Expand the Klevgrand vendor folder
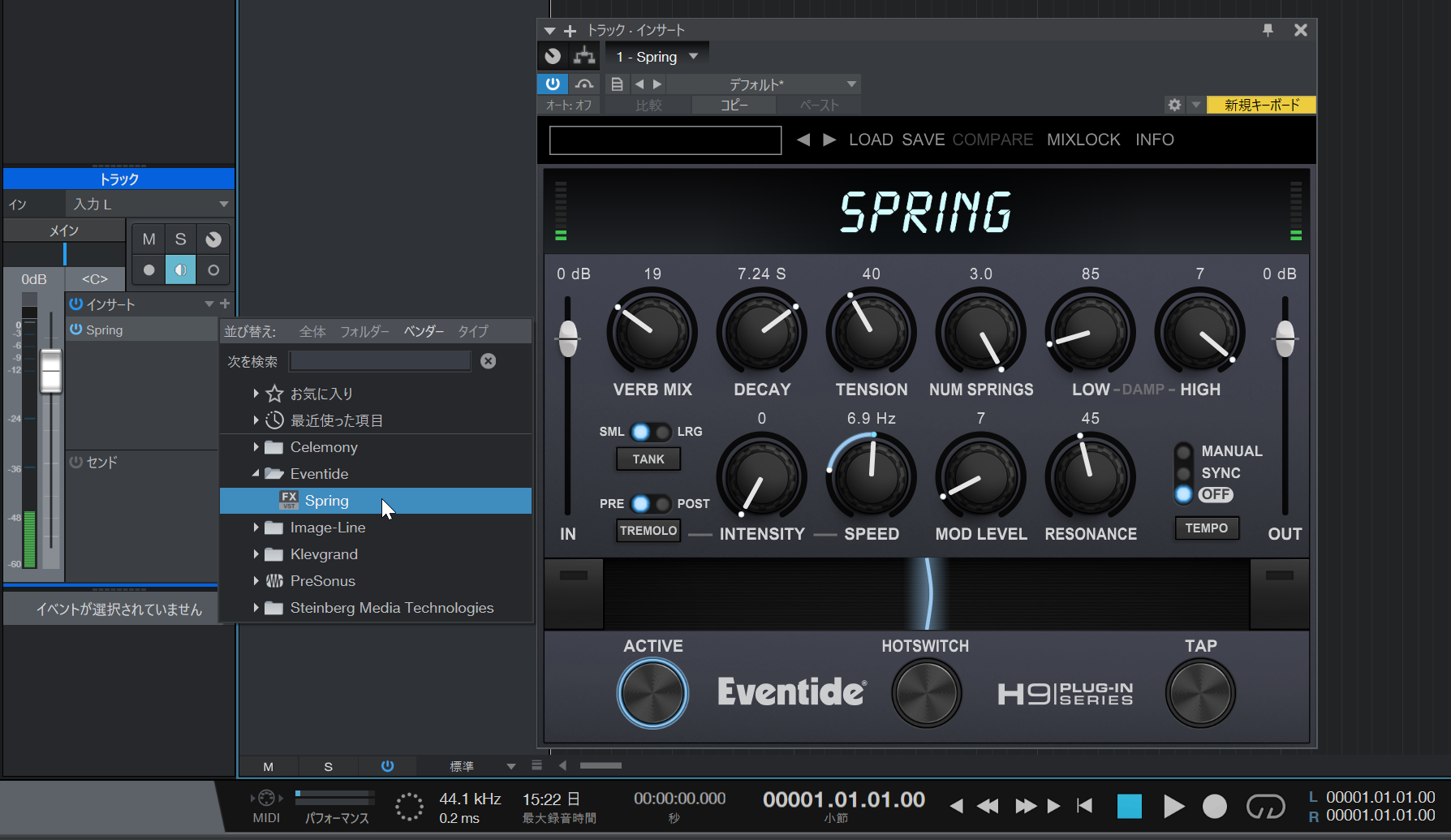 pos(256,554)
